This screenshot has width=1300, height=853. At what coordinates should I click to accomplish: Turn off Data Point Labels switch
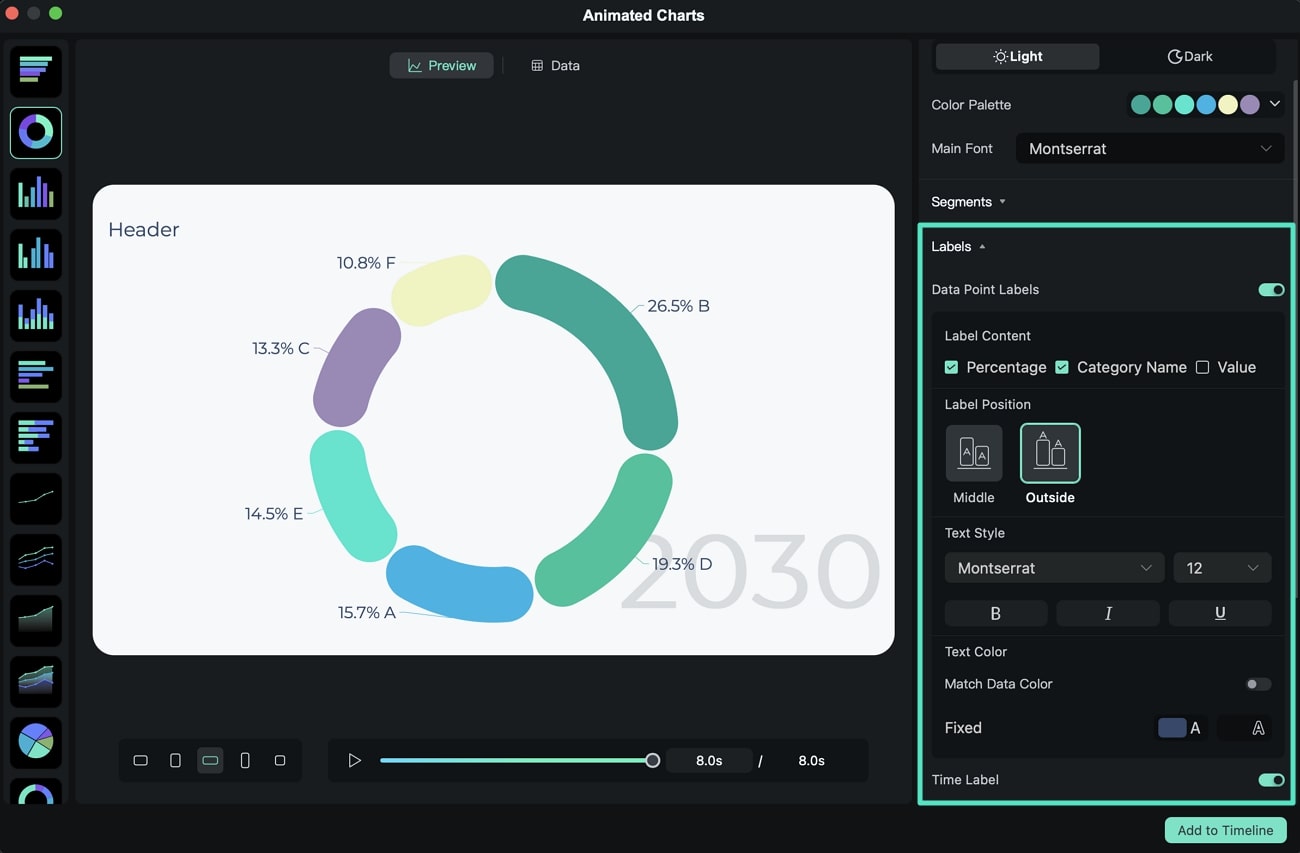pos(1271,290)
